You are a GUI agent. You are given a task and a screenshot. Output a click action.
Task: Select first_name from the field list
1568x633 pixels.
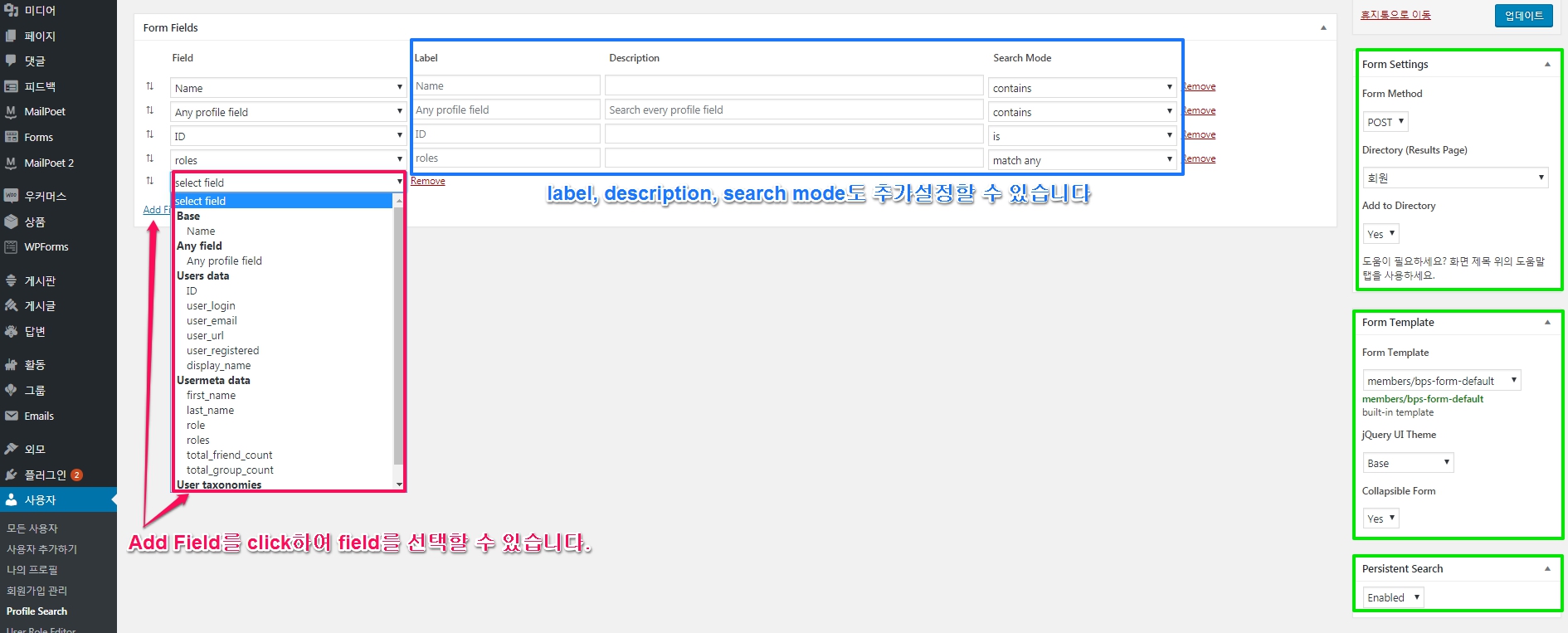point(211,395)
